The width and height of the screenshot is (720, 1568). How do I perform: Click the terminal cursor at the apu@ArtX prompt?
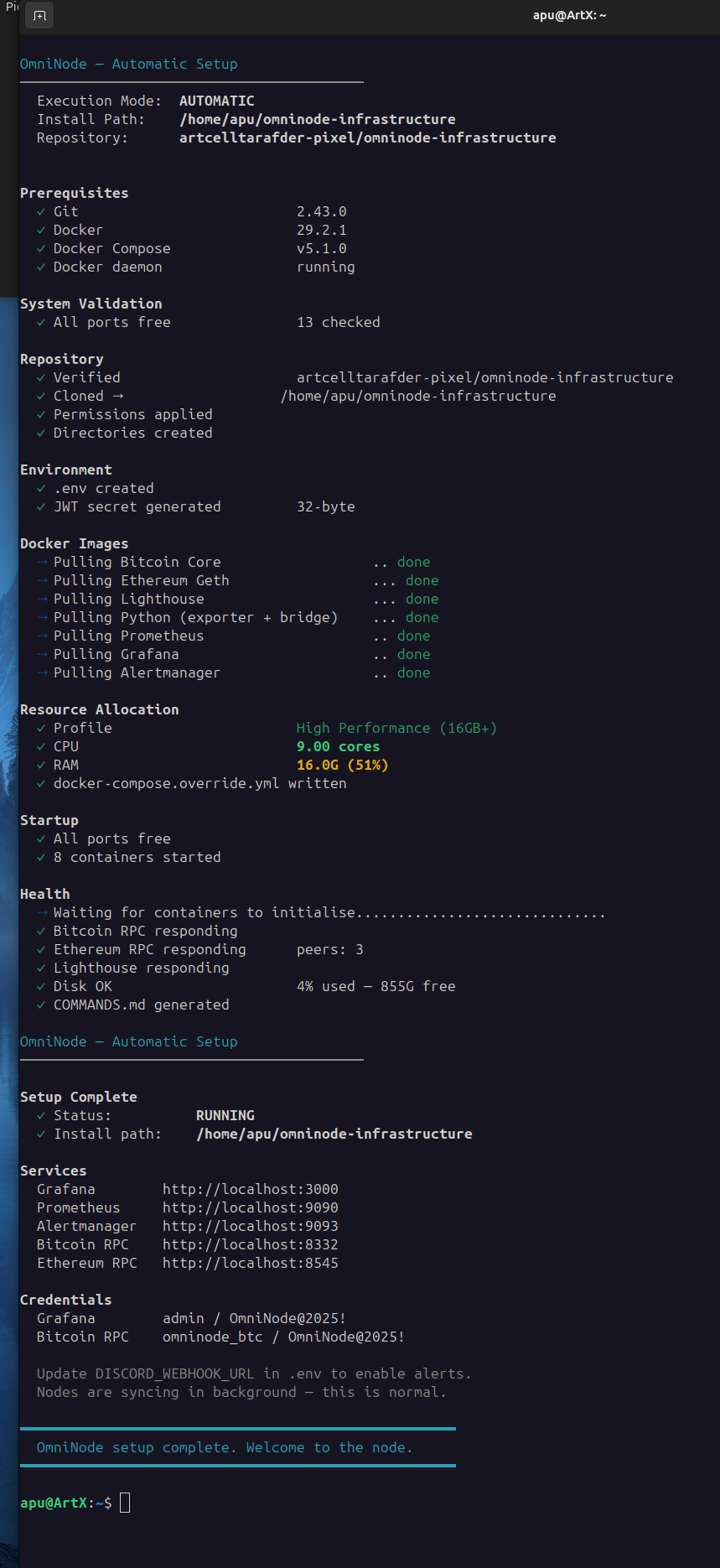(125, 1503)
